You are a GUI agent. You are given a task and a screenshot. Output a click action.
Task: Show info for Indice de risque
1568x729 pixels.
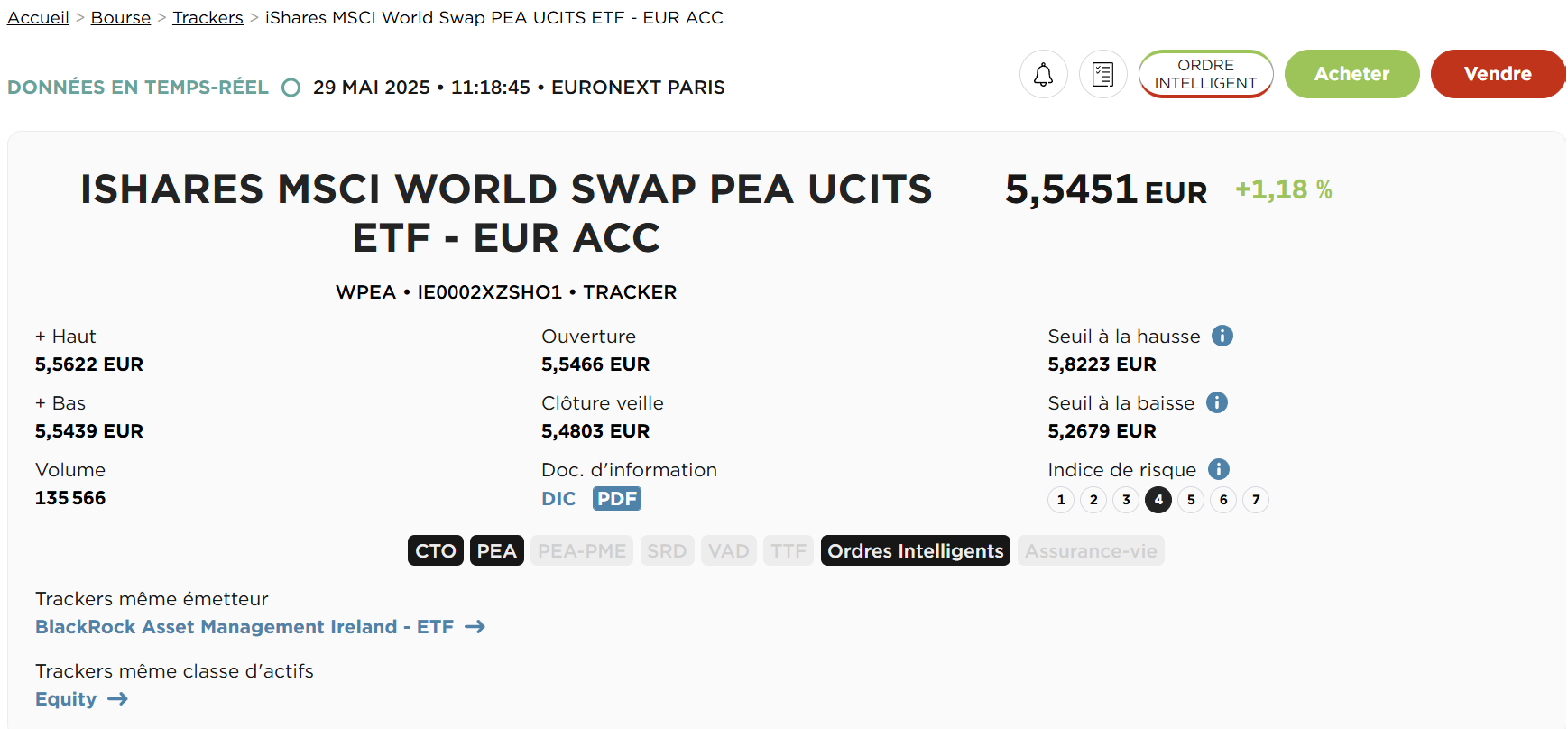click(x=1219, y=469)
